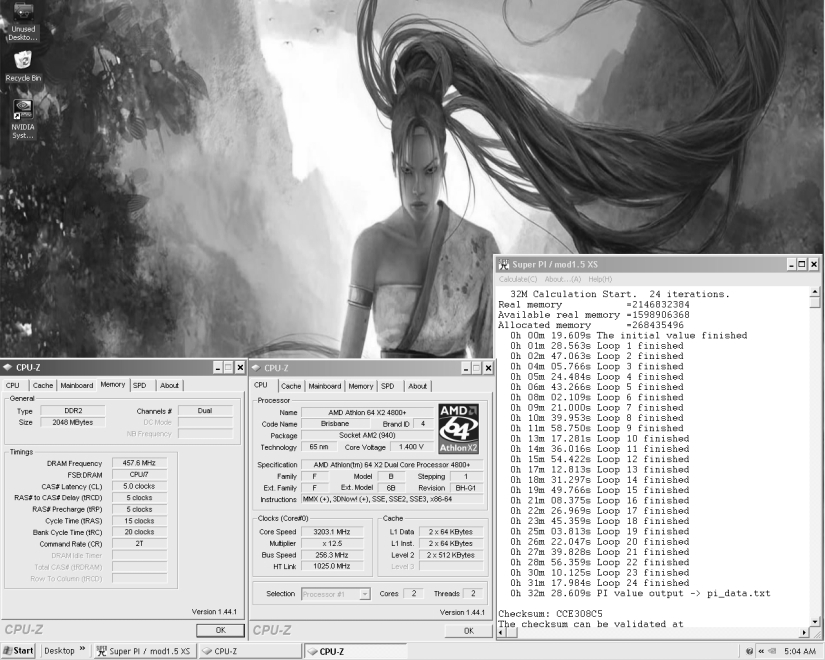The image size is (825, 660).
Task: Expand Desktop toolbar chevron in taskbar
Action: (x=82, y=649)
